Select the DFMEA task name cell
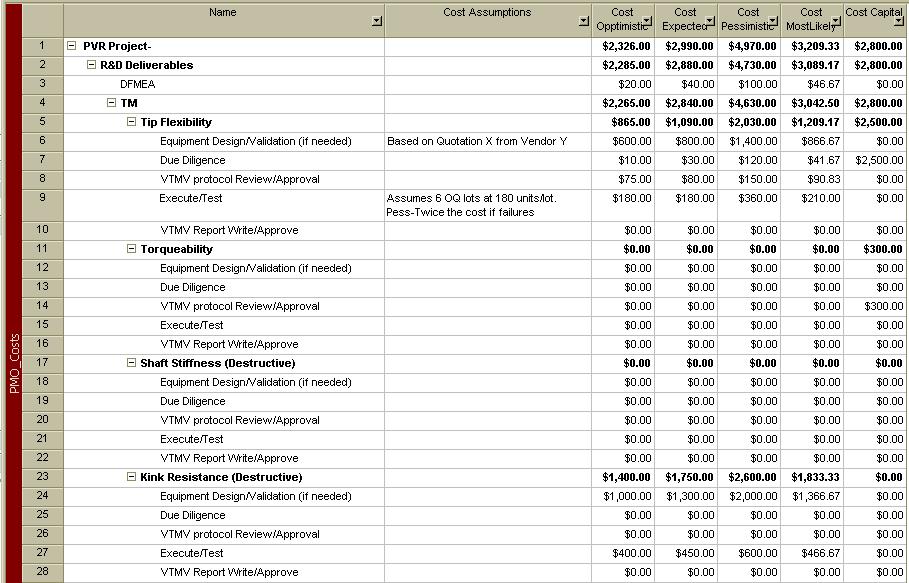 tap(137, 84)
